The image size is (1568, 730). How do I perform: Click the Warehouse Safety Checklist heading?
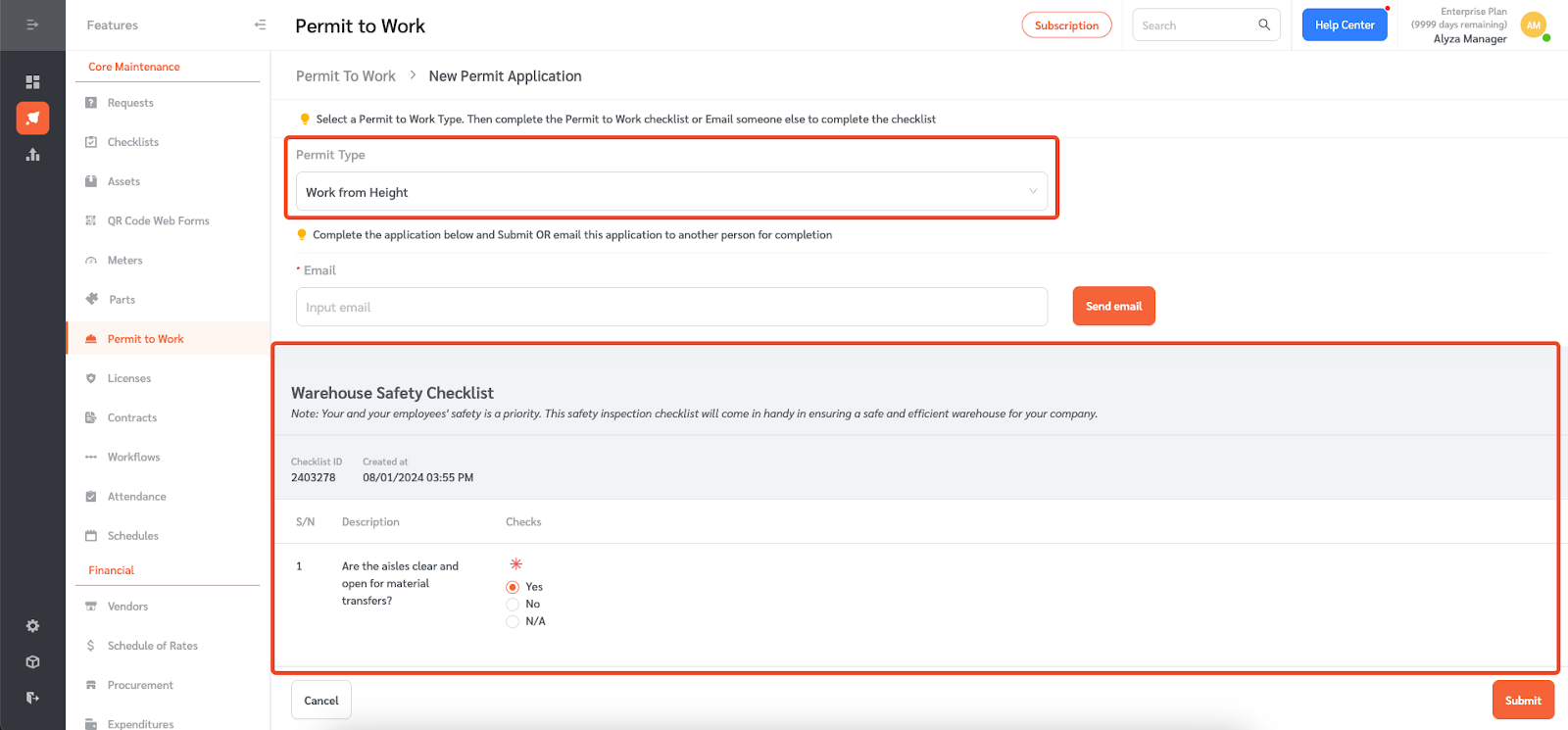pyautogui.click(x=392, y=392)
